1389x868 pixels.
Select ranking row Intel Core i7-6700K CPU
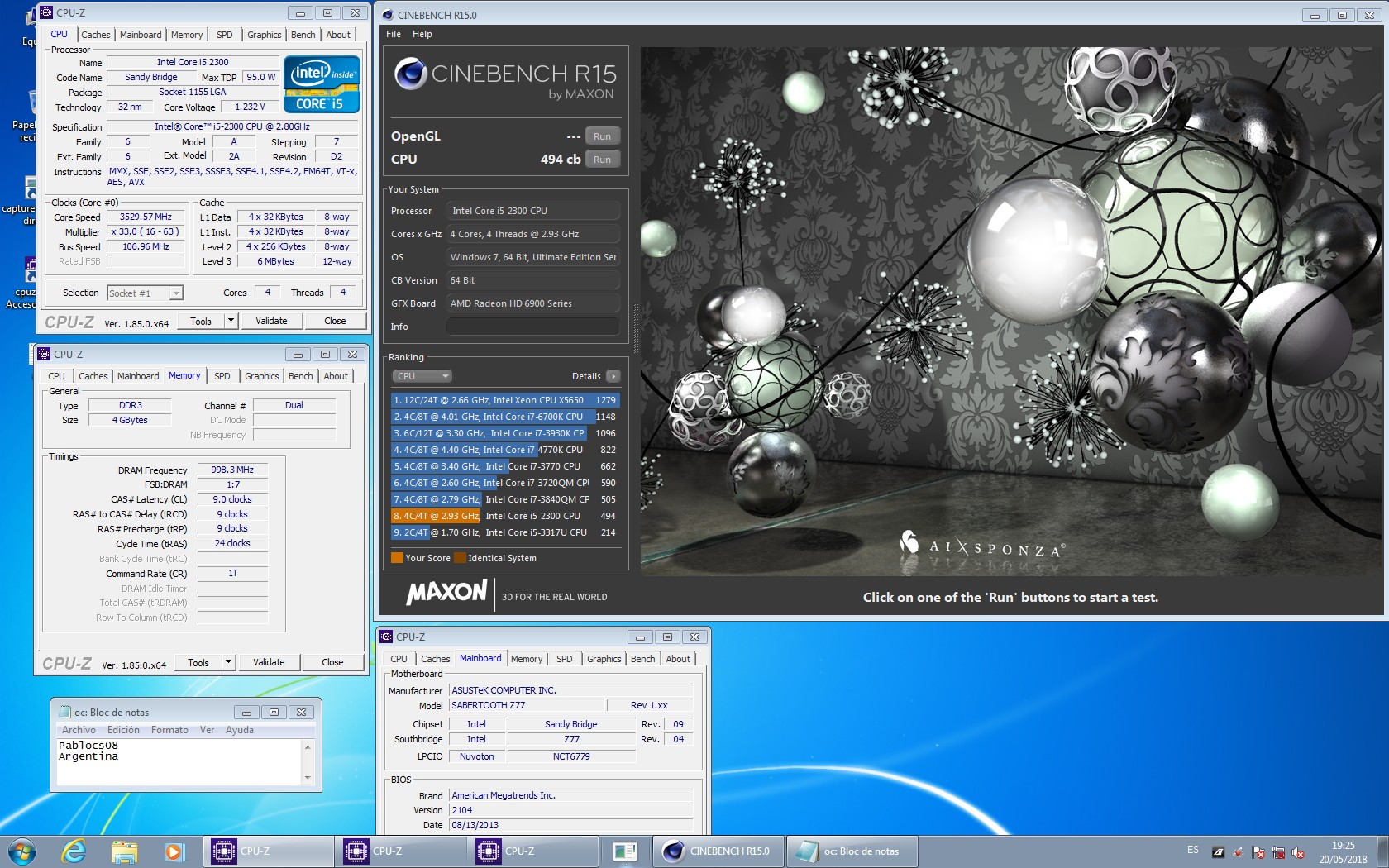tap(504, 417)
